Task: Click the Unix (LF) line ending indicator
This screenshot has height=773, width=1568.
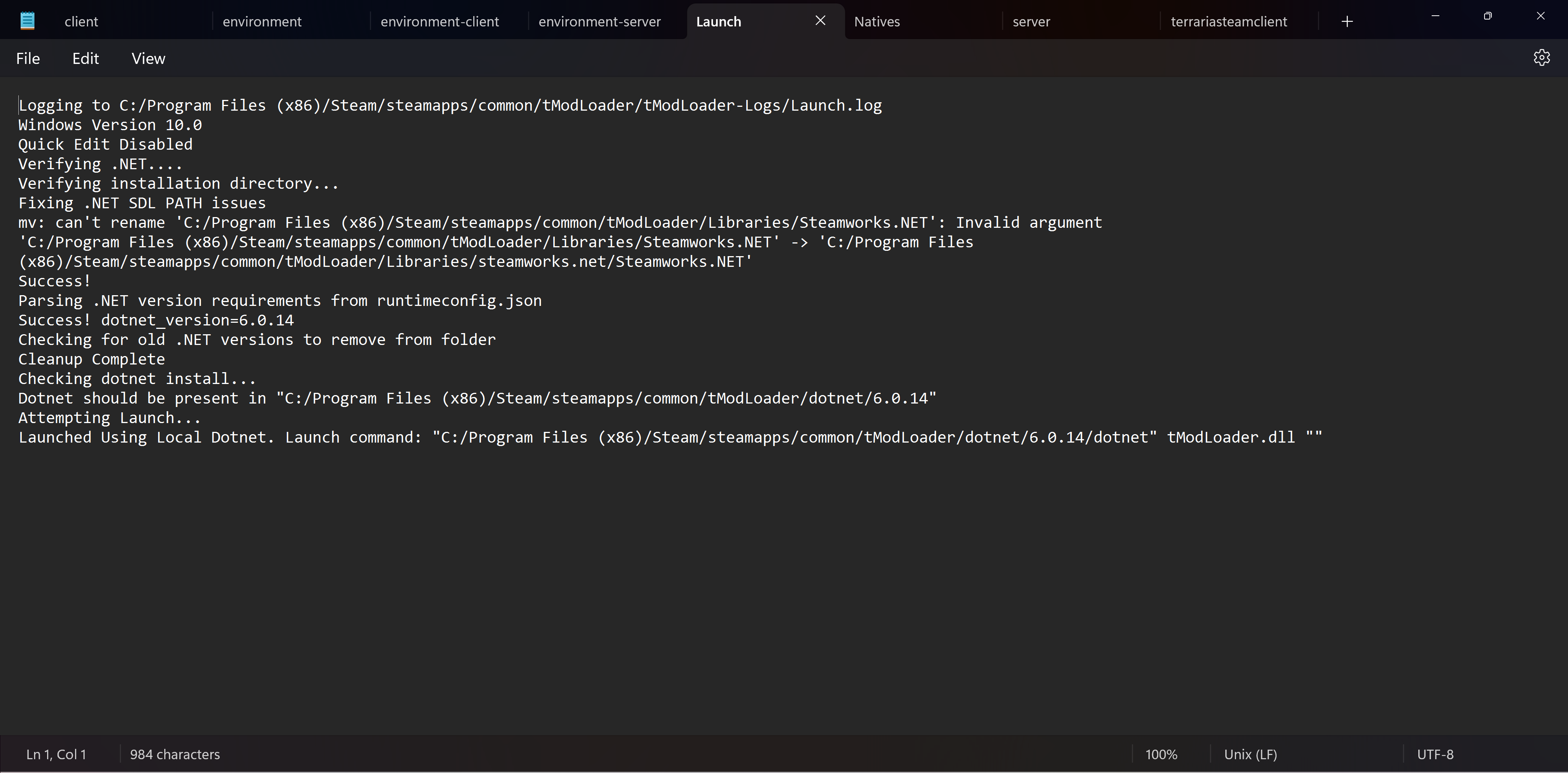Action: point(1250,754)
